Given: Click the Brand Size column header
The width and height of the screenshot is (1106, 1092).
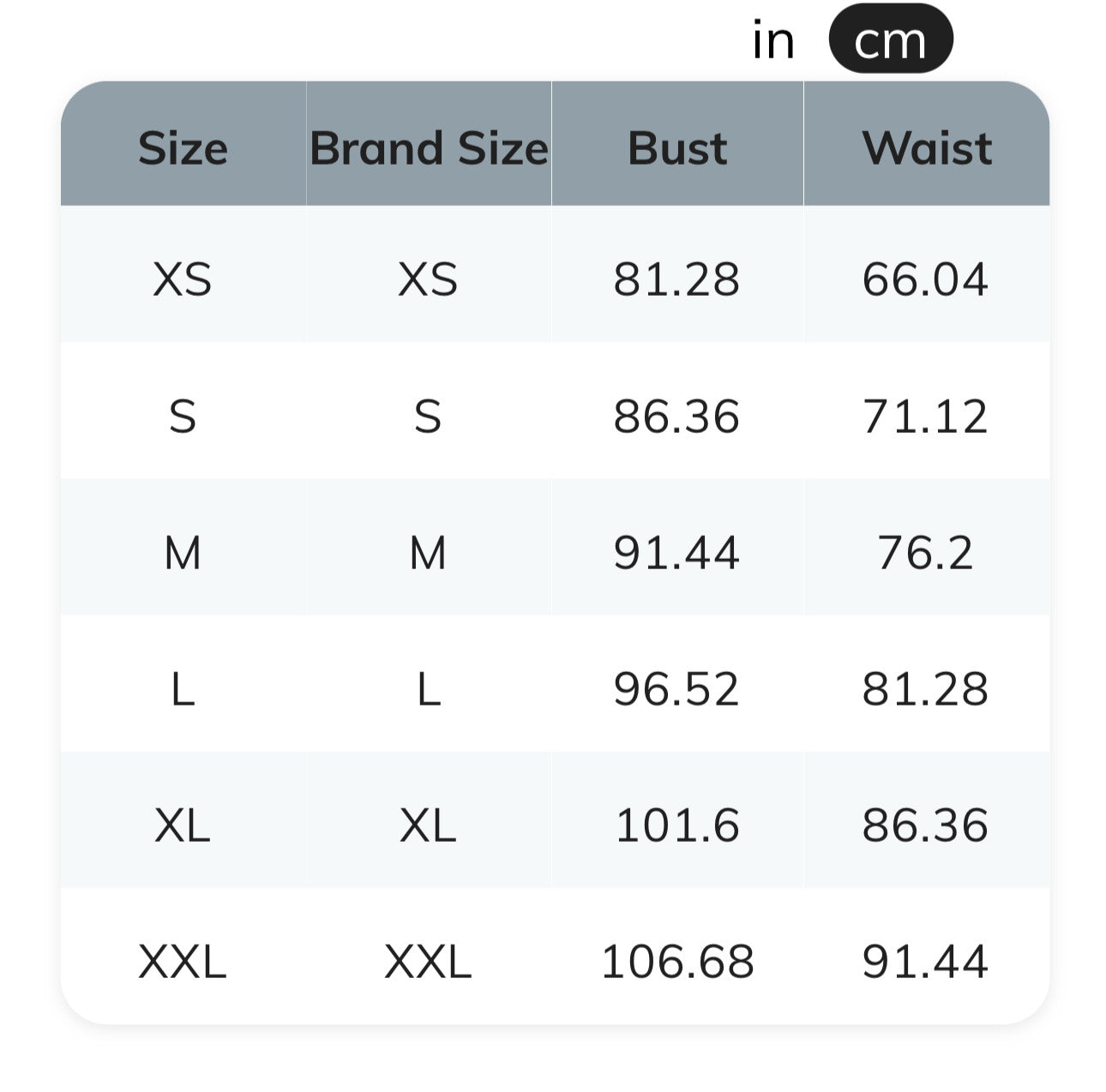Looking at the screenshot, I should 429,147.
